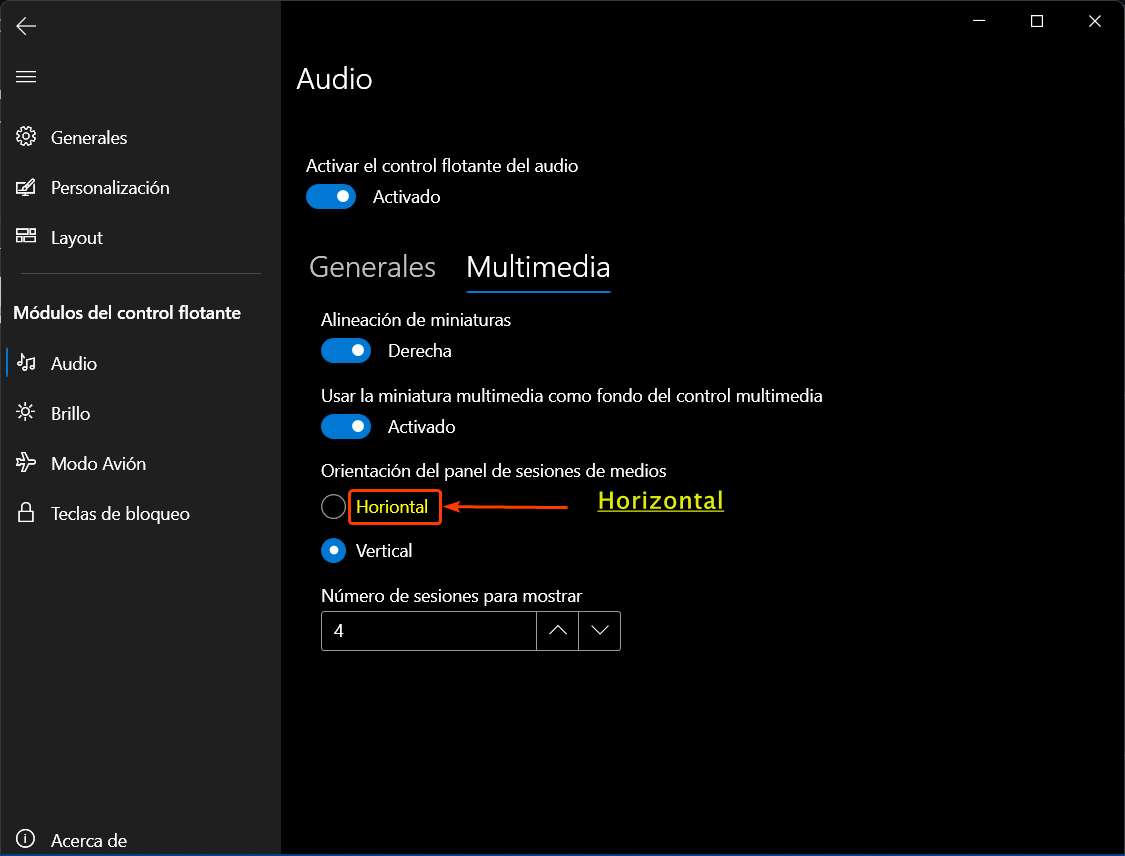Toggle miniatura multimedia como fondo switch

coord(346,427)
